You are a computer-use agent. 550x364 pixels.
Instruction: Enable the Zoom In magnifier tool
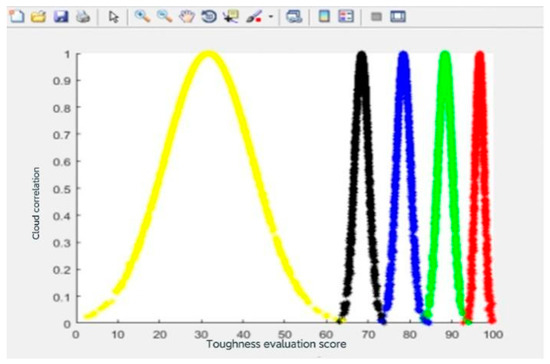click(142, 16)
